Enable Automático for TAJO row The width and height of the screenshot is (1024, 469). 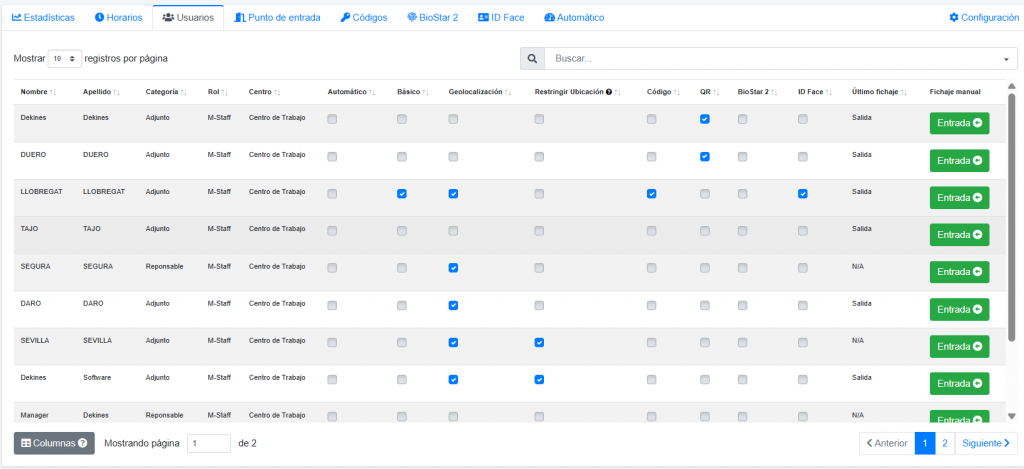click(332, 231)
